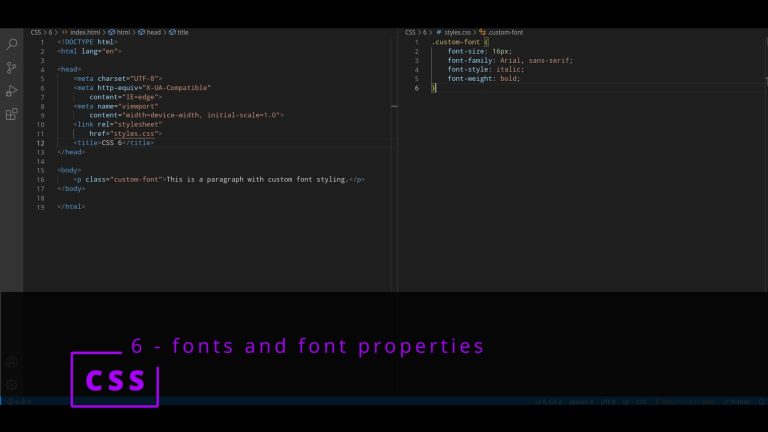The image size is (768, 432).
Task: Click the <!DOCTYPE html> line
Action: (87, 42)
